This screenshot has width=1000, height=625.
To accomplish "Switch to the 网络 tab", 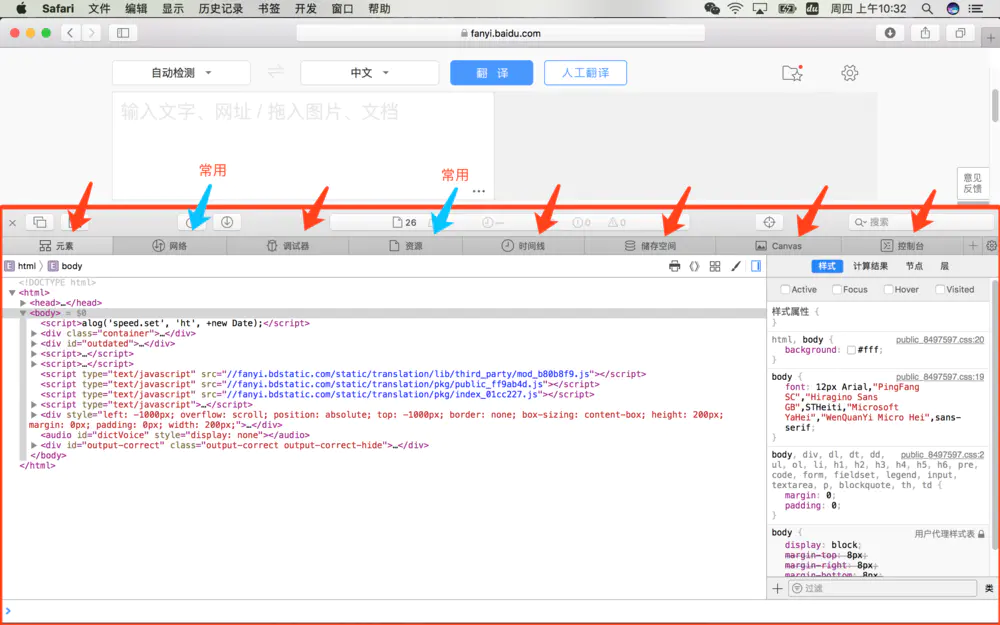I will pos(170,246).
